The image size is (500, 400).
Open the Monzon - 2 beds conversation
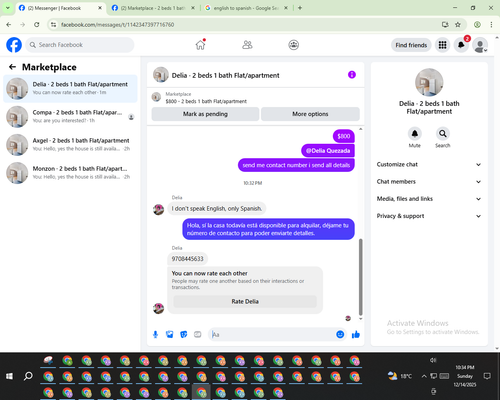(x=70, y=173)
